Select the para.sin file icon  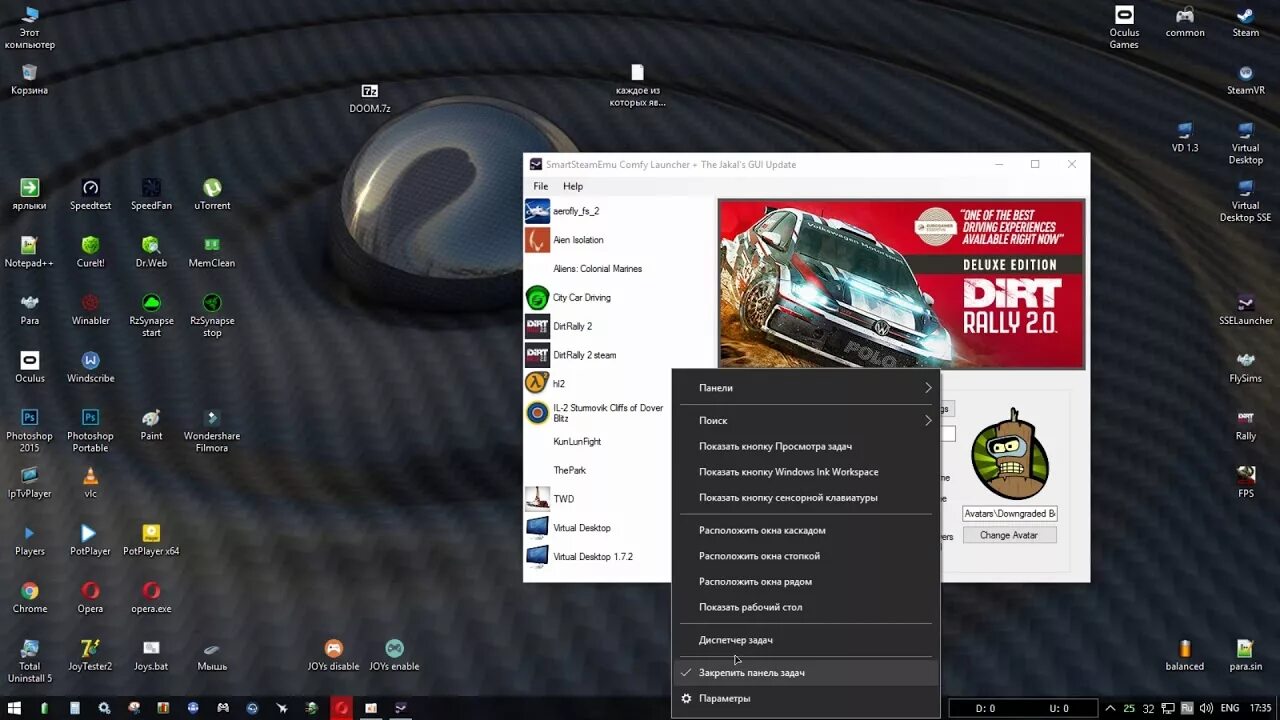1246,655
